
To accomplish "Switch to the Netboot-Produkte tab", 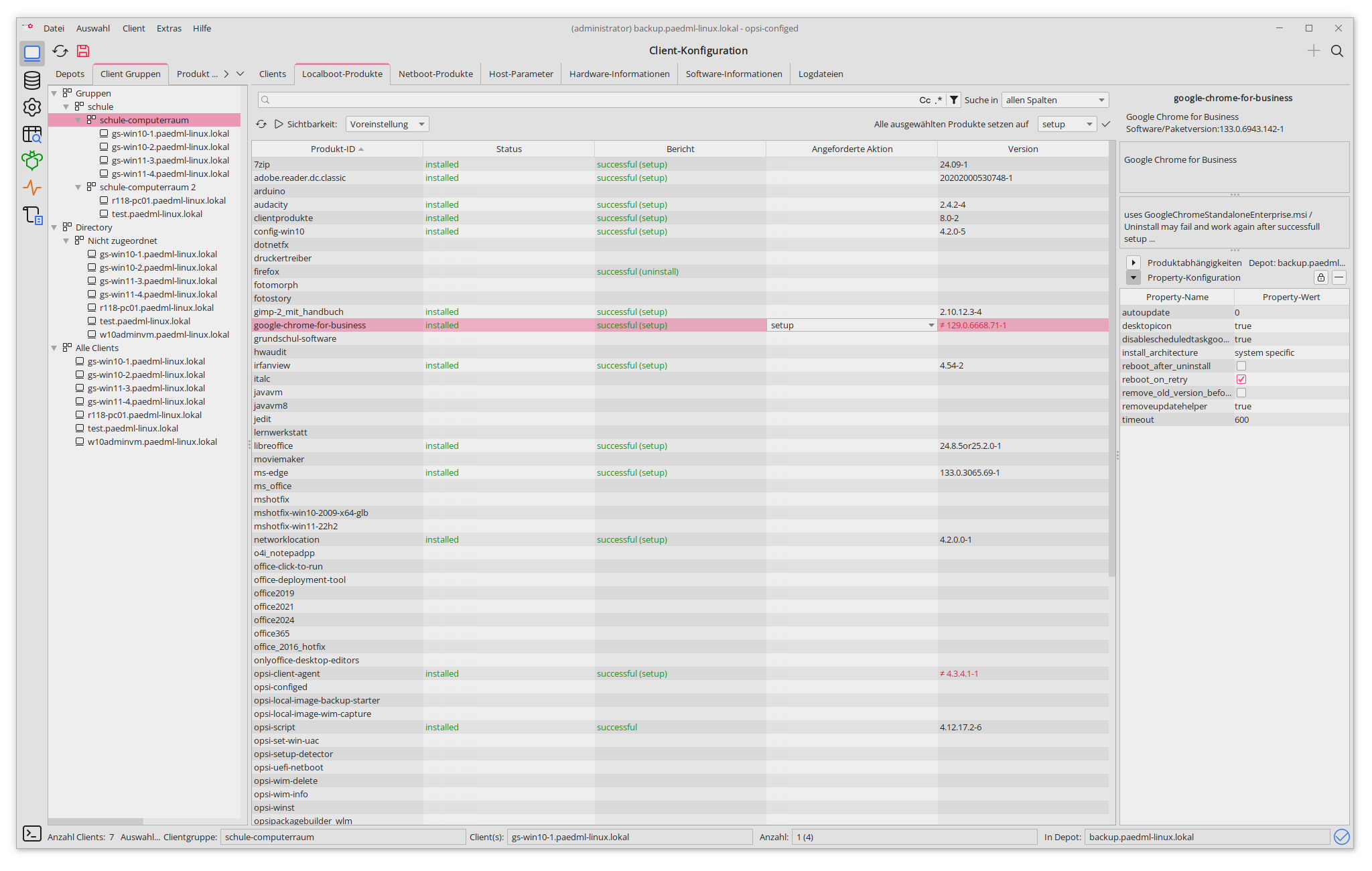I will tap(435, 74).
